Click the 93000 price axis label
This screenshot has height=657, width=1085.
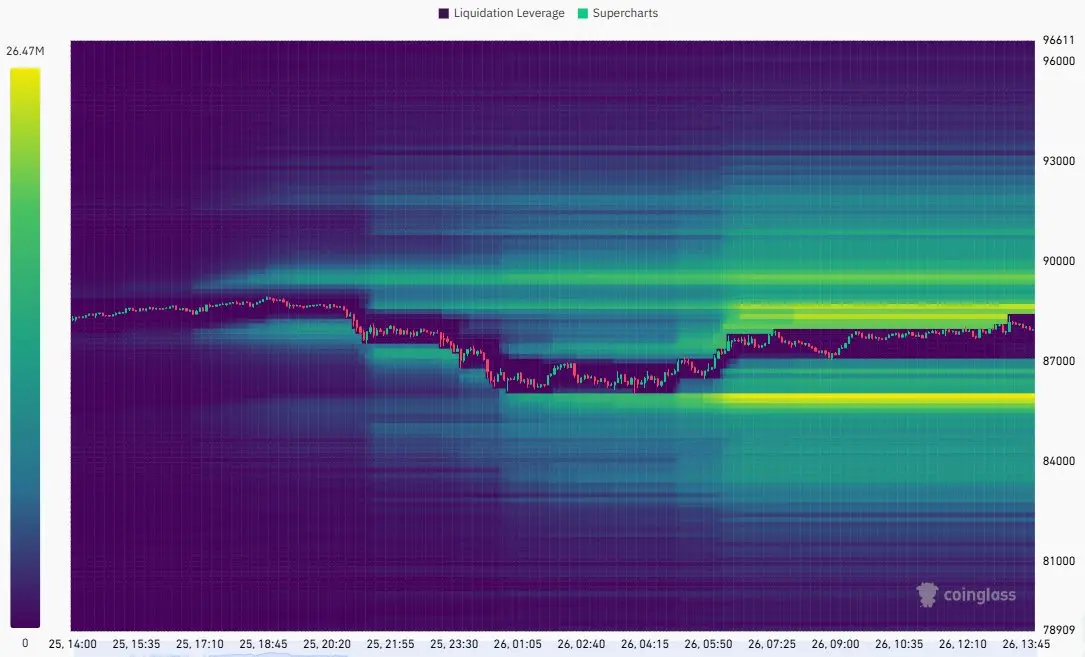[1059, 161]
